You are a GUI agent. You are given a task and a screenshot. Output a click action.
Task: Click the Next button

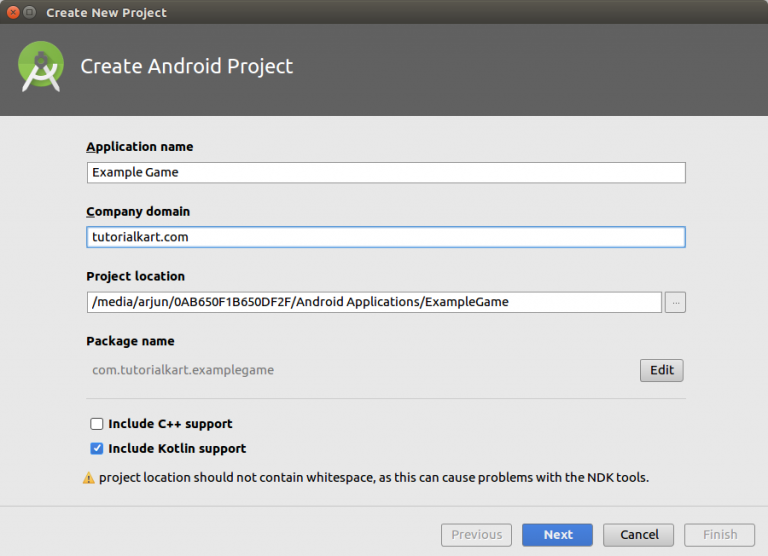coord(557,535)
